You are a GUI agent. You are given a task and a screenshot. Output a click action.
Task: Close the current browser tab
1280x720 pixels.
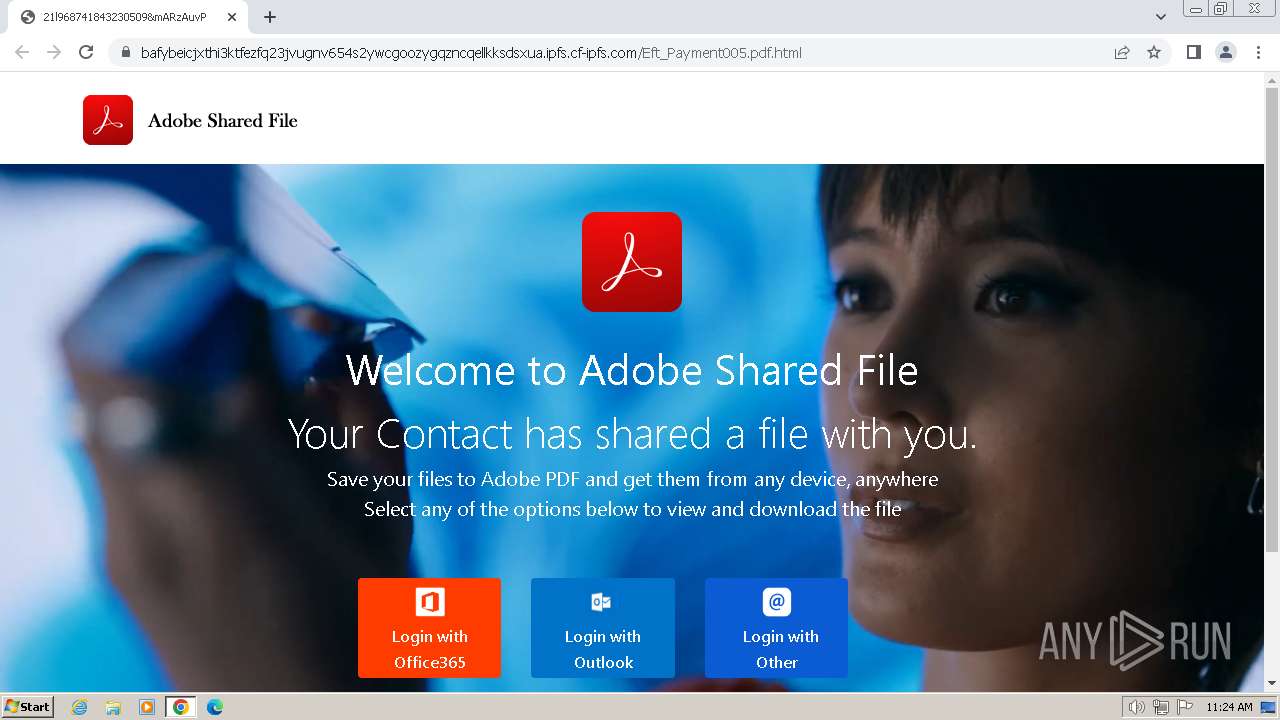(x=232, y=17)
